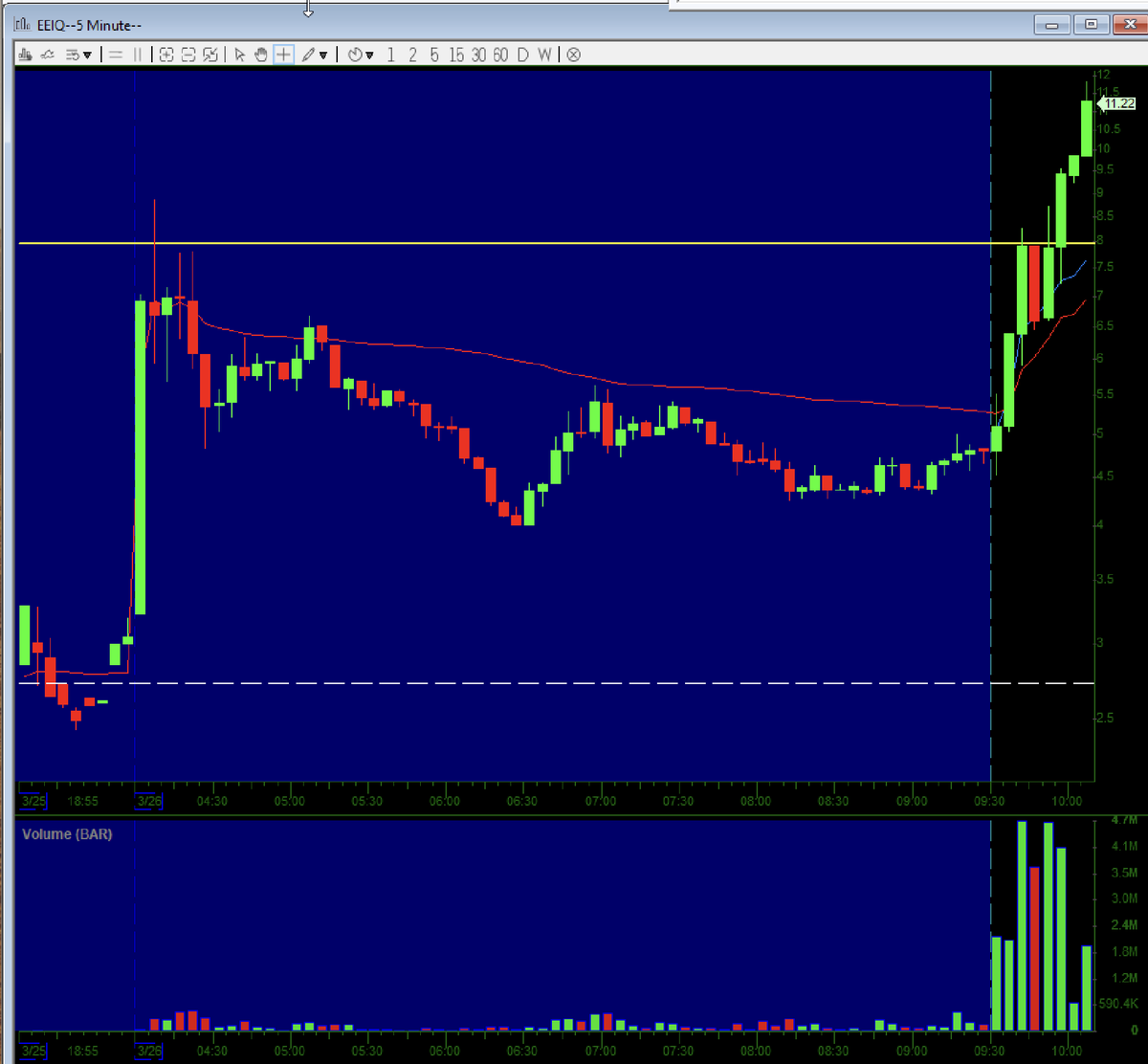The height and width of the screenshot is (1064, 1148).
Task: Click the zoom out icon
Action: point(188,55)
